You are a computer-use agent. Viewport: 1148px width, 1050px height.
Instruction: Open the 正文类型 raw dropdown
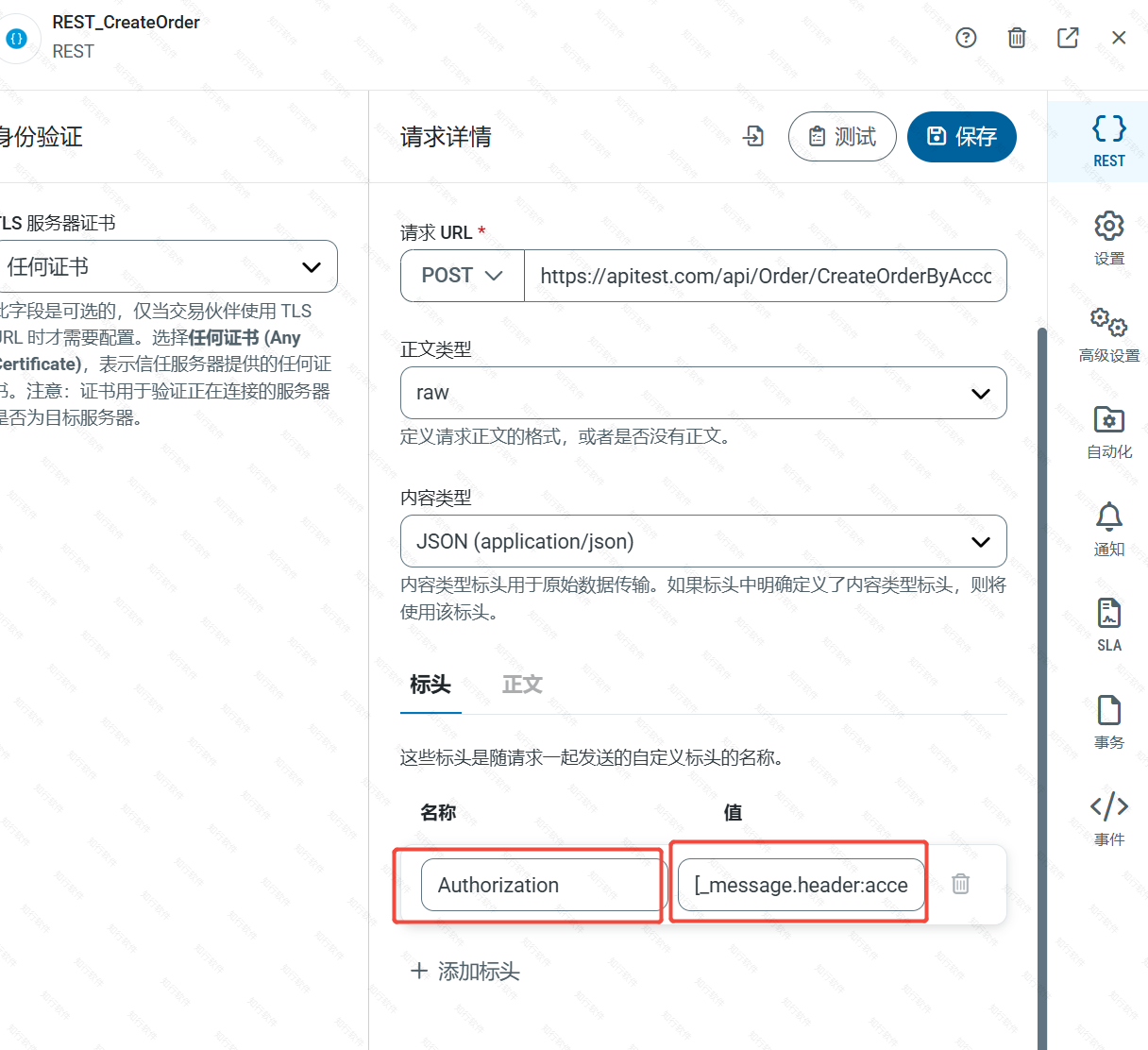703,393
